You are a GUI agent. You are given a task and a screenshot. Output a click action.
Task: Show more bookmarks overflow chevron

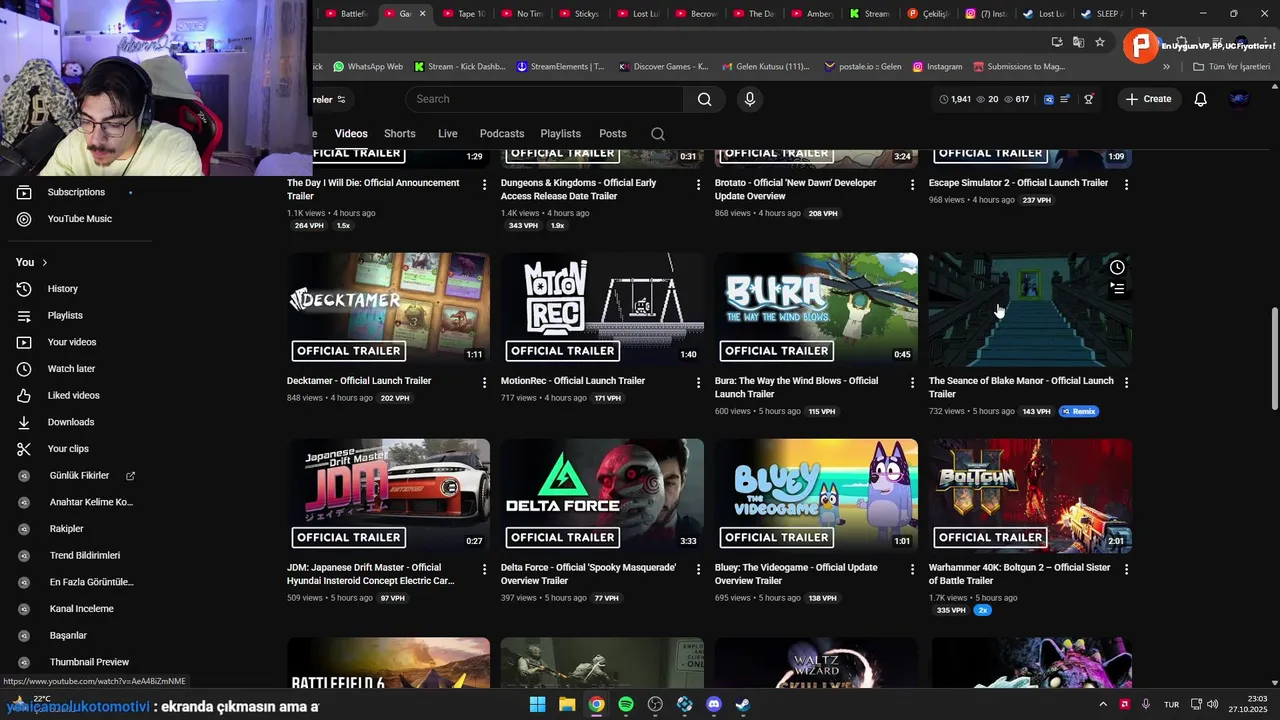point(1166,67)
